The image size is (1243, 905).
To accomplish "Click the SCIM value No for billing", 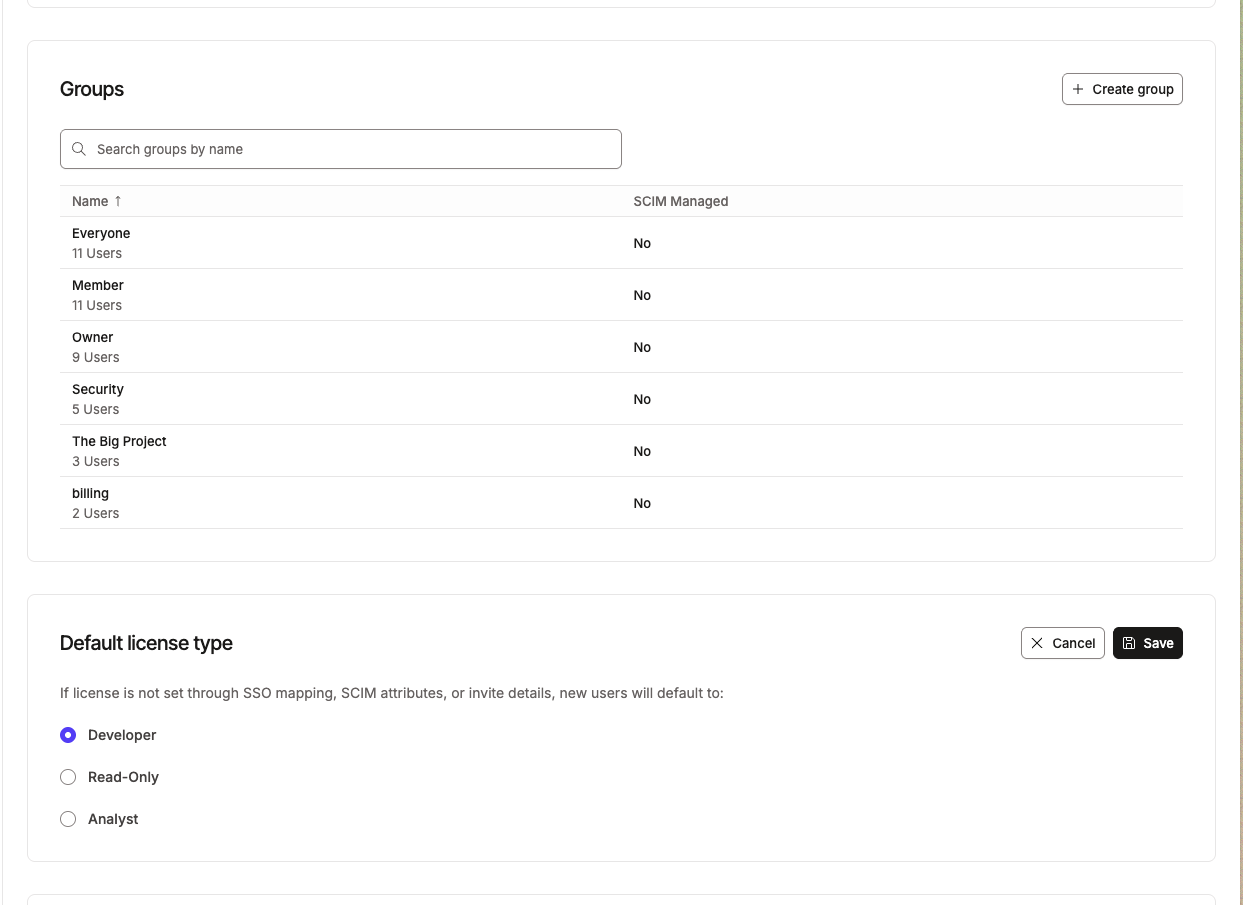I will pos(642,503).
